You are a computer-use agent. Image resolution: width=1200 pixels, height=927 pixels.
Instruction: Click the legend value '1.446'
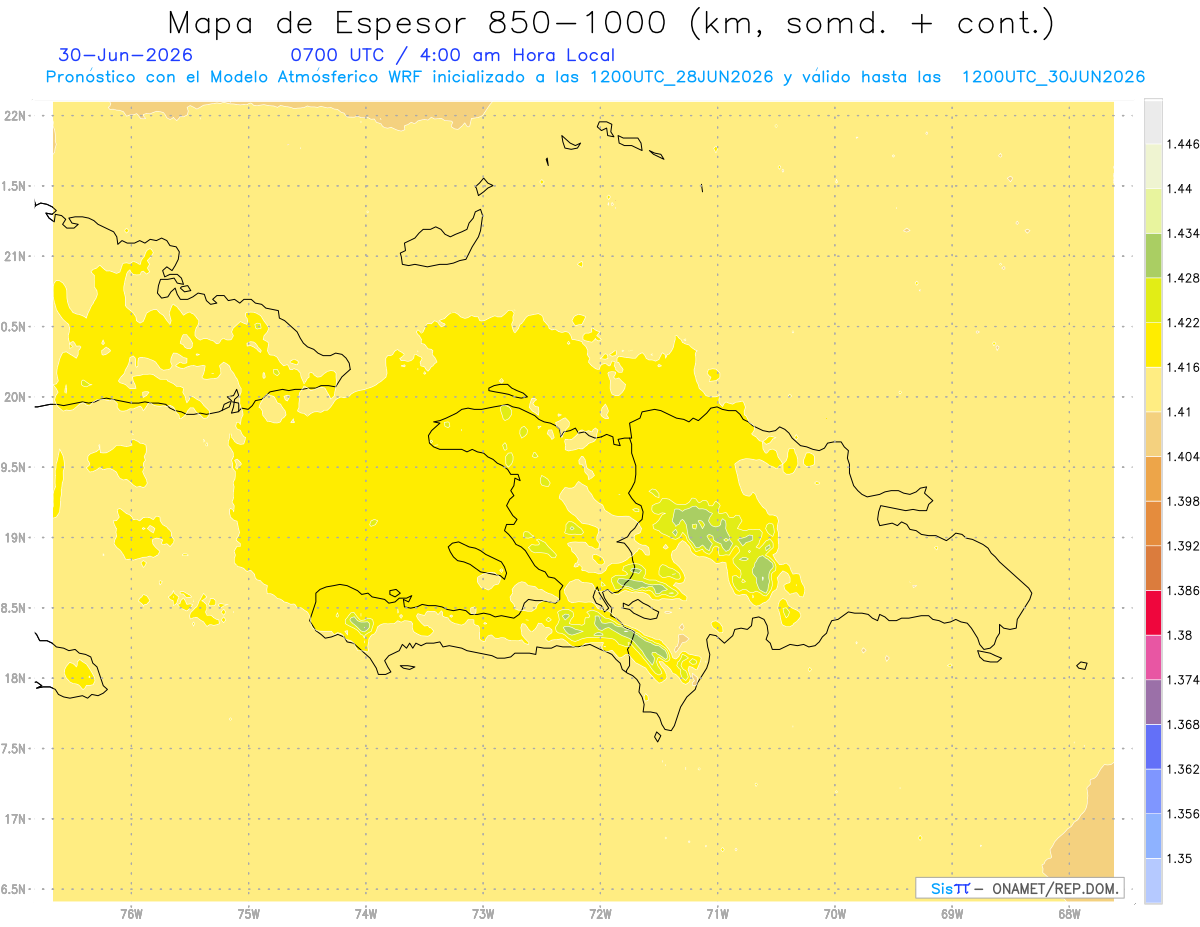click(x=1184, y=144)
